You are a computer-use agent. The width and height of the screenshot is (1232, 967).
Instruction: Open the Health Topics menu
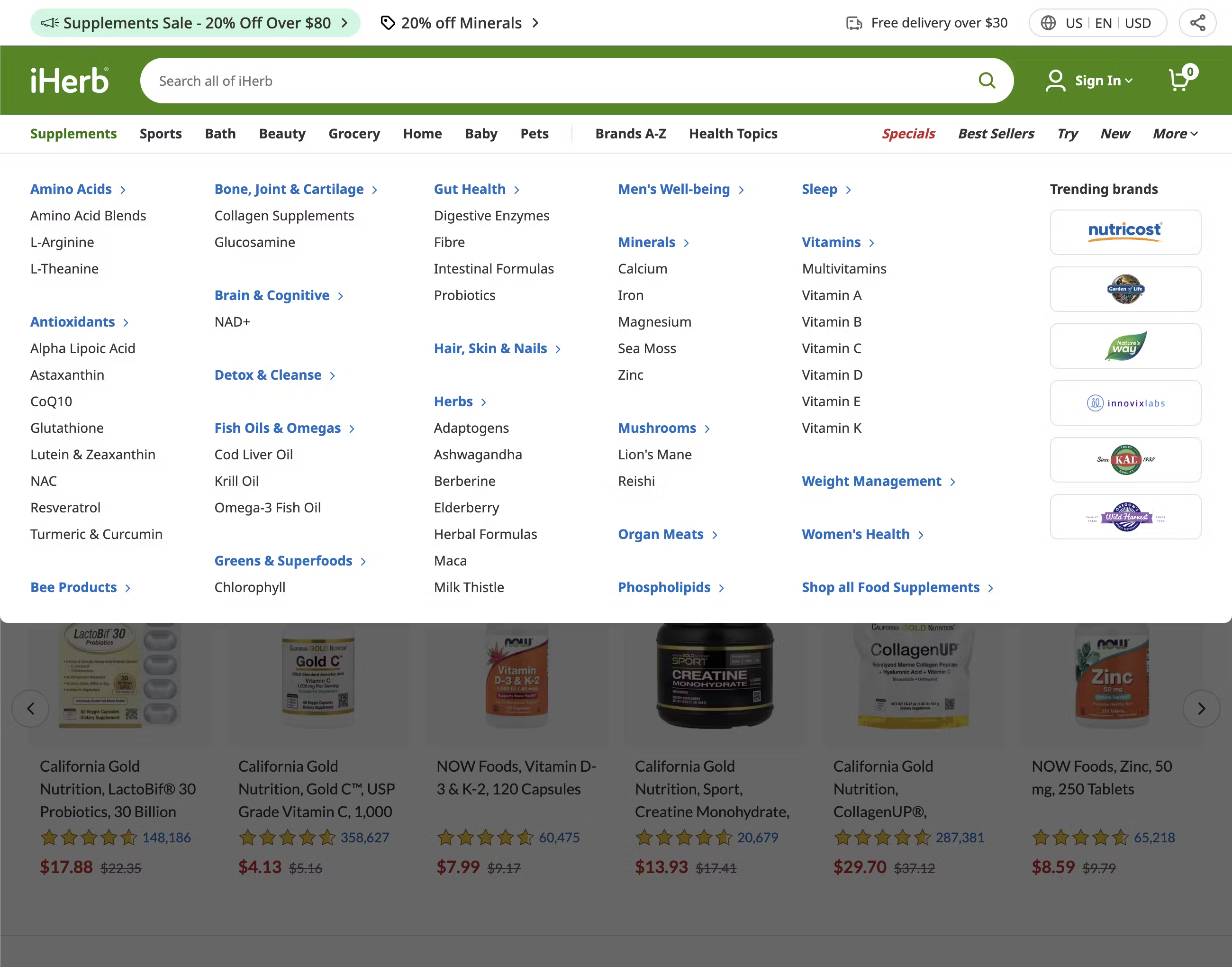click(733, 134)
